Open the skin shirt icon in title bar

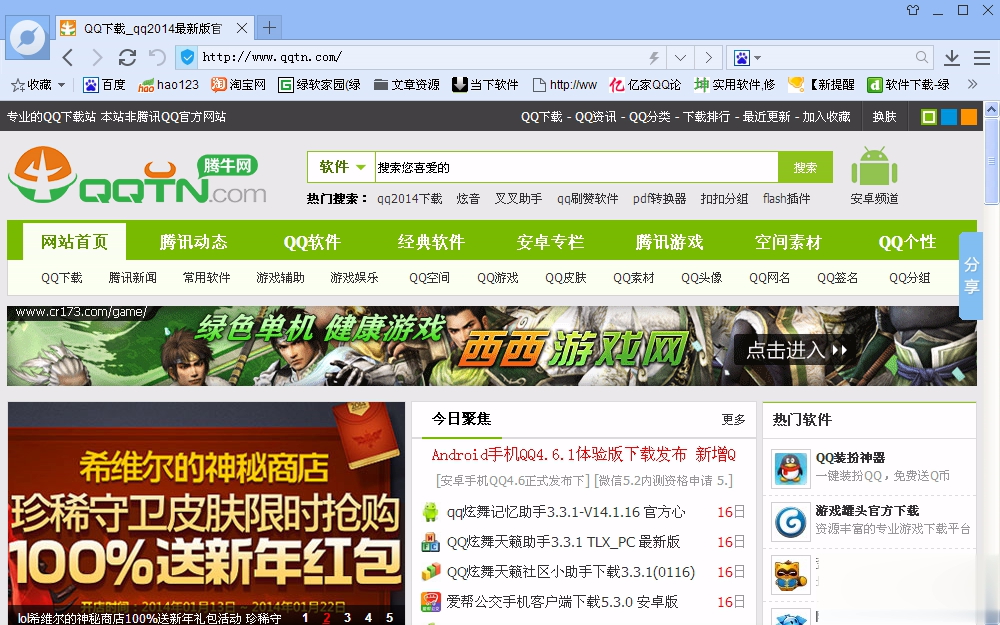tap(912, 10)
